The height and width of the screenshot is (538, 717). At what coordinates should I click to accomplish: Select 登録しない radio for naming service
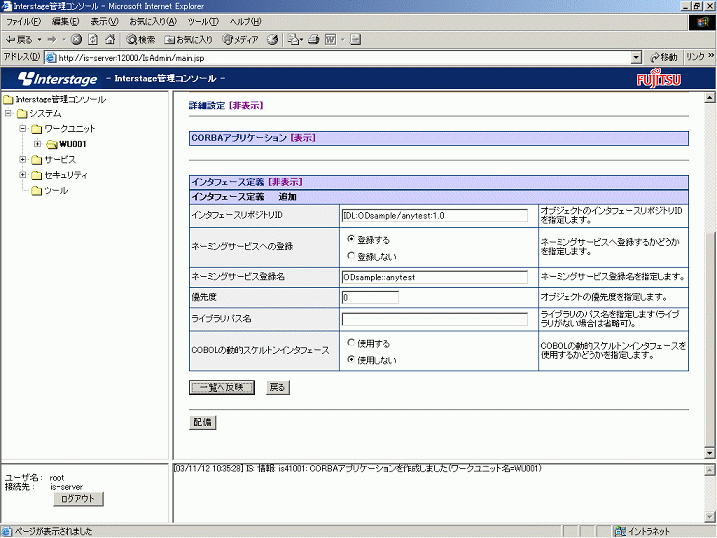(x=351, y=256)
